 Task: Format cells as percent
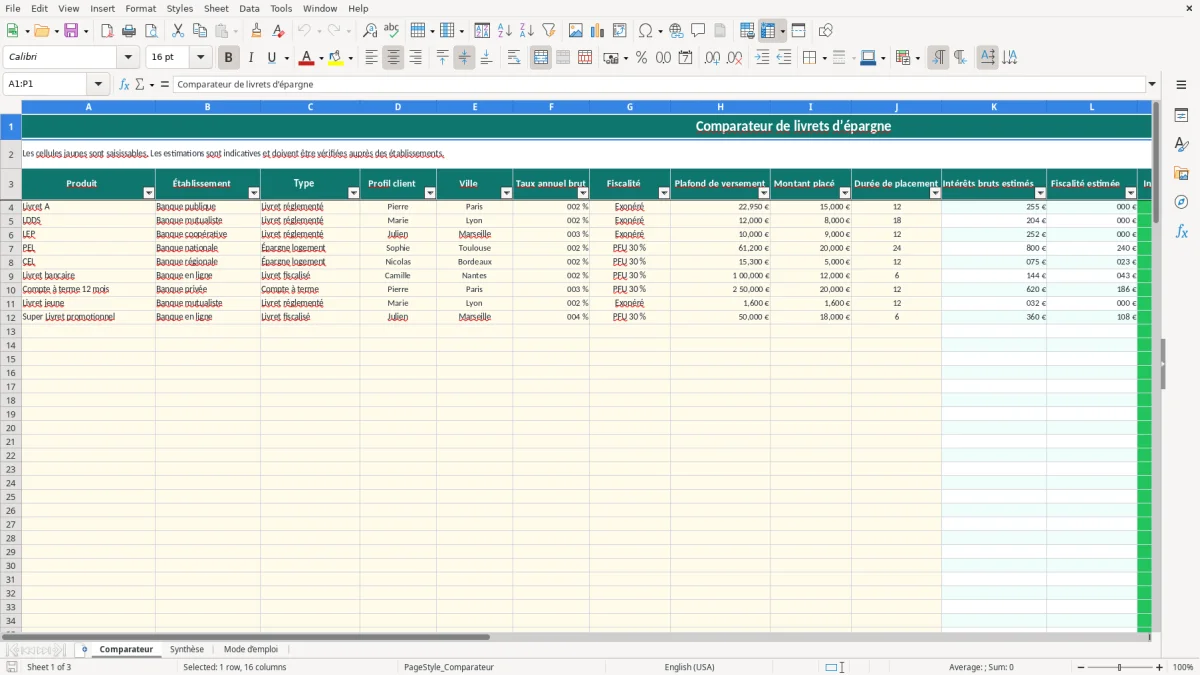(x=642, y=58)
